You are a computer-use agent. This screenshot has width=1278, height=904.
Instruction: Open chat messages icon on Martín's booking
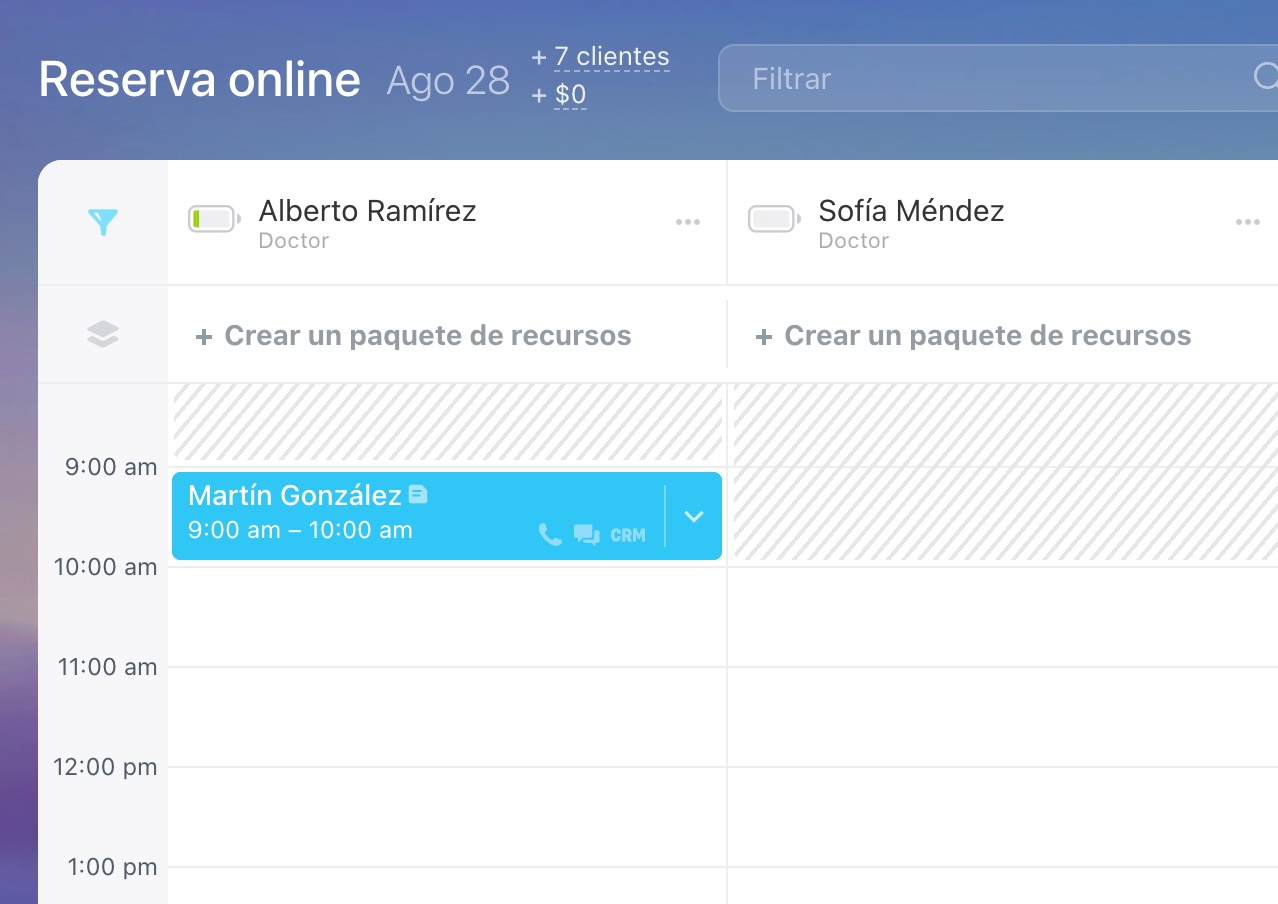[587, 535]
